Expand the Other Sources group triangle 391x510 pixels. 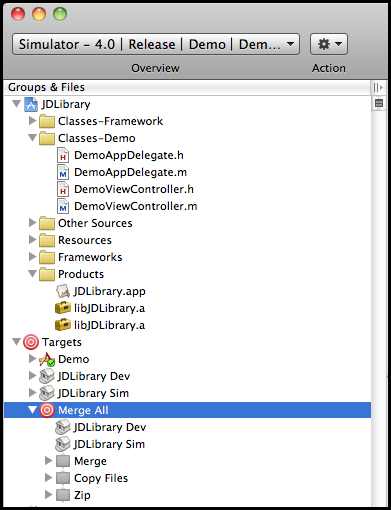coord(32,222)
